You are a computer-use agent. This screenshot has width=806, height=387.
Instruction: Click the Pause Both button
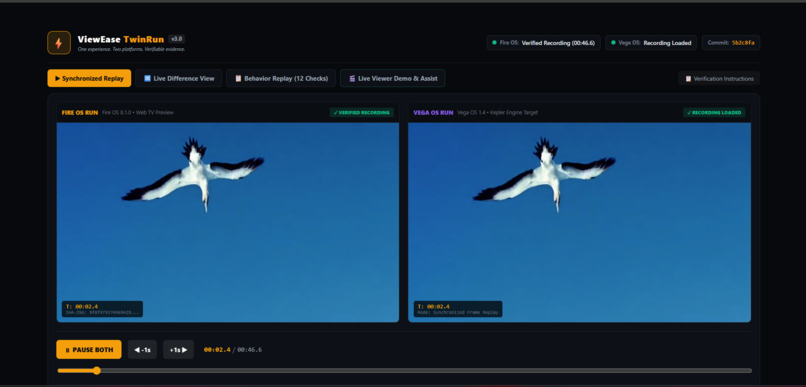[89, 349]
